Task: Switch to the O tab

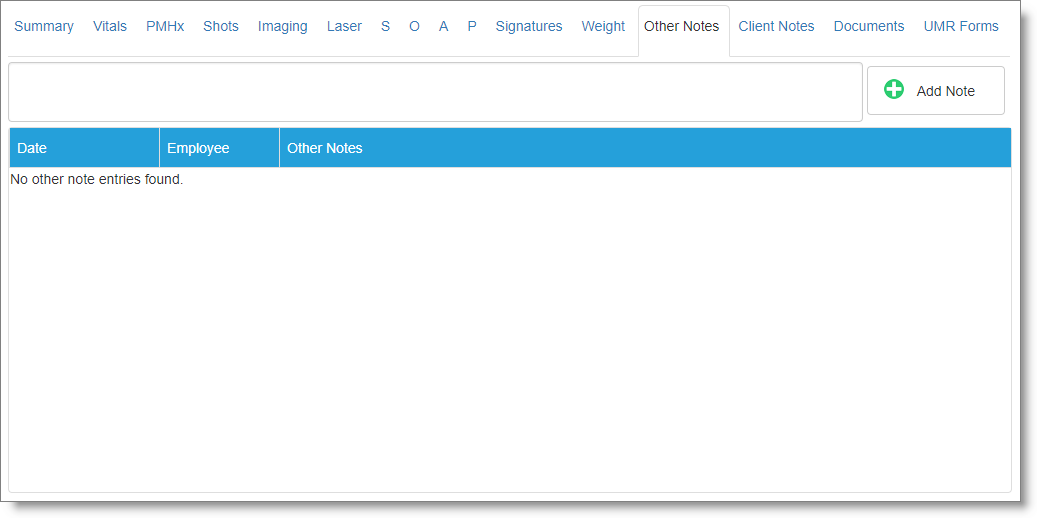Action: (x=414, y=26)
